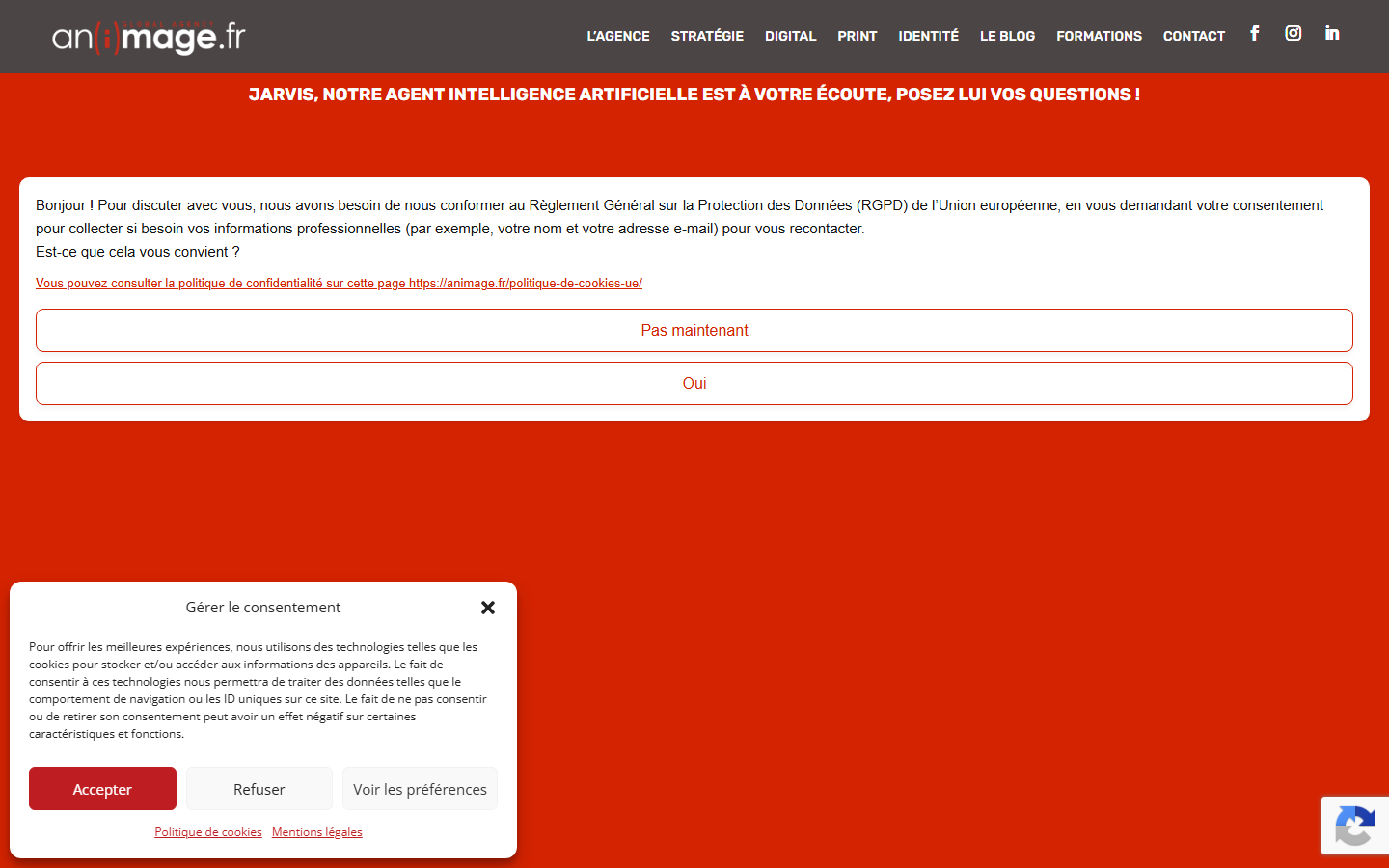Click the cookie explanation paragraph text

(259, 691)
